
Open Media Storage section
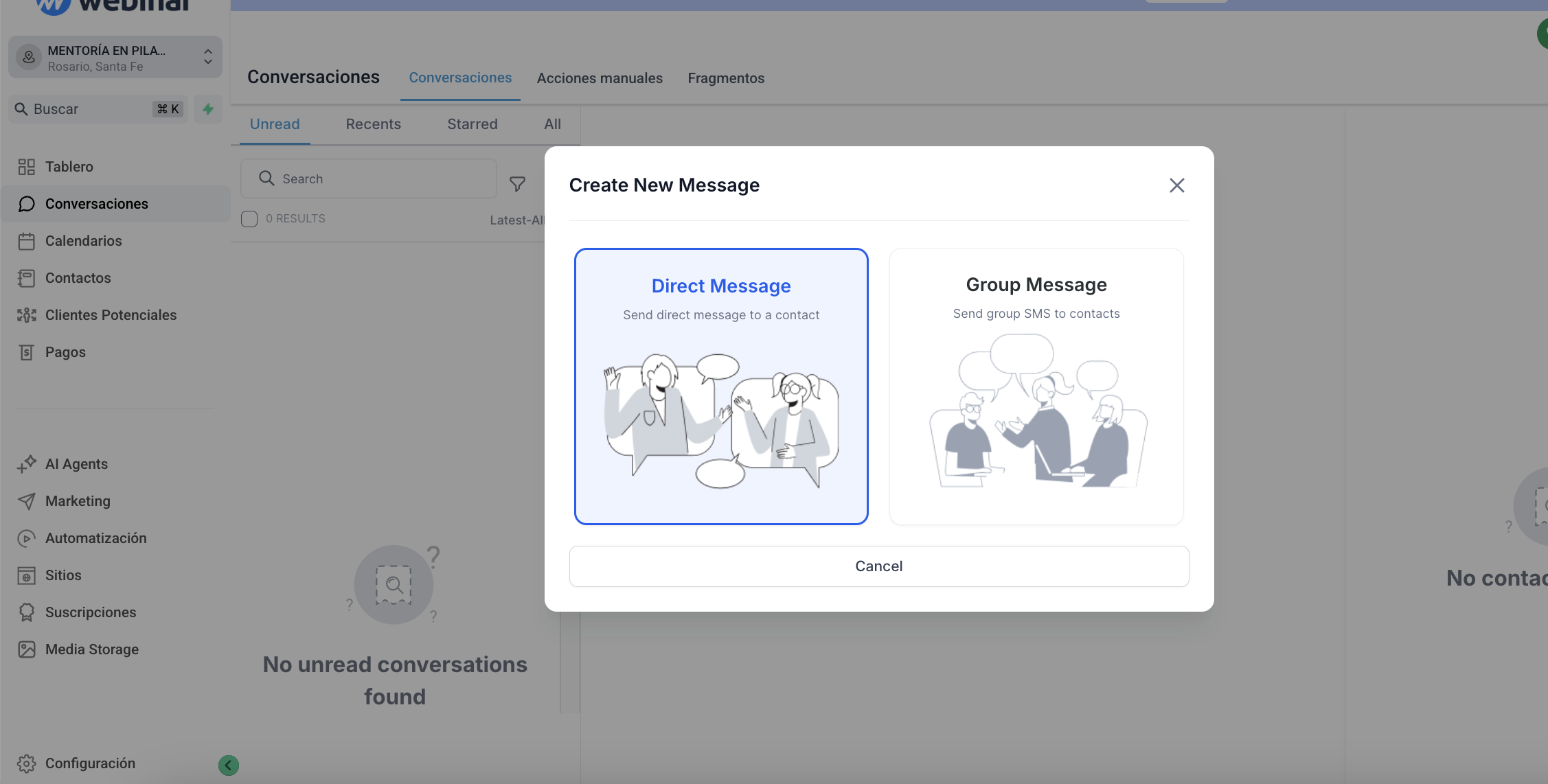(x=91, y=649)
